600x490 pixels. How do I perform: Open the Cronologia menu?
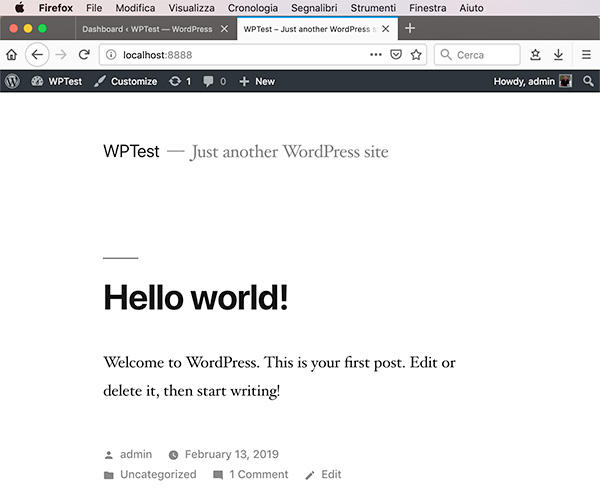tap(252, 8)
